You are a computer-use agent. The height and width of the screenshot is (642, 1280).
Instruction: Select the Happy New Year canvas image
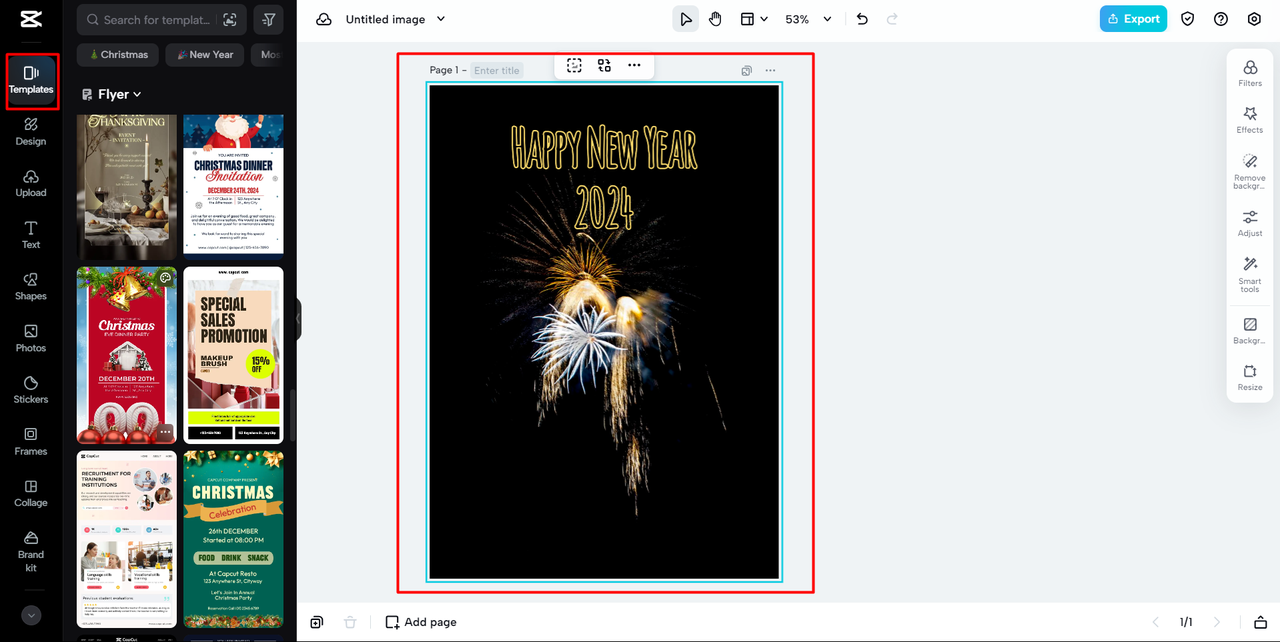coord(604,331)
